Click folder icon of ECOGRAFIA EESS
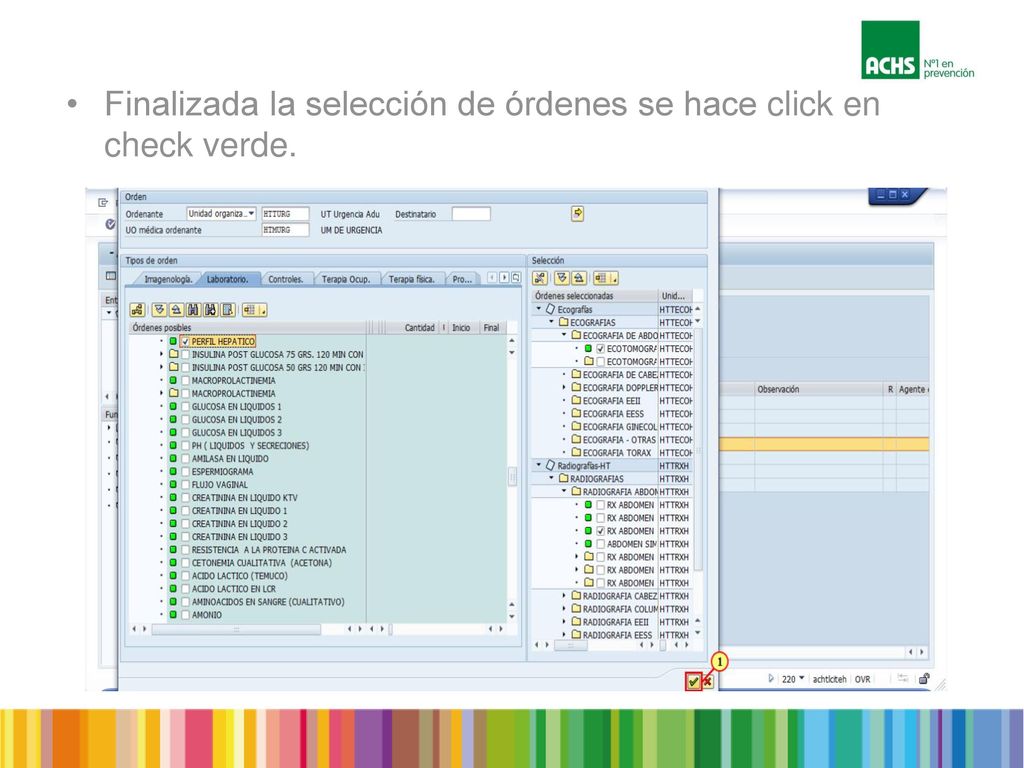1024x768 pixels. [576, 413]
